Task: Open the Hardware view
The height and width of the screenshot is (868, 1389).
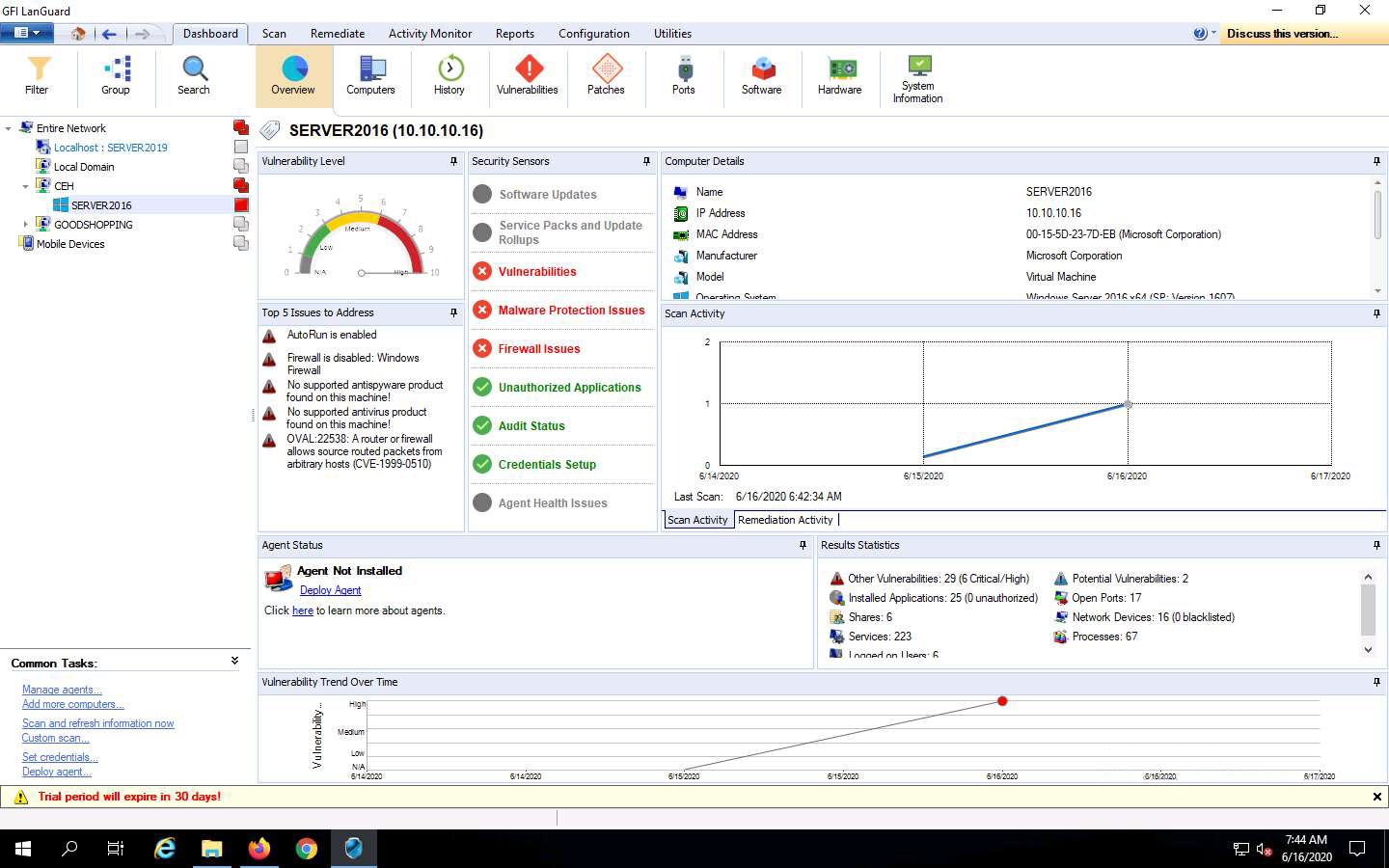Action: 840,75
